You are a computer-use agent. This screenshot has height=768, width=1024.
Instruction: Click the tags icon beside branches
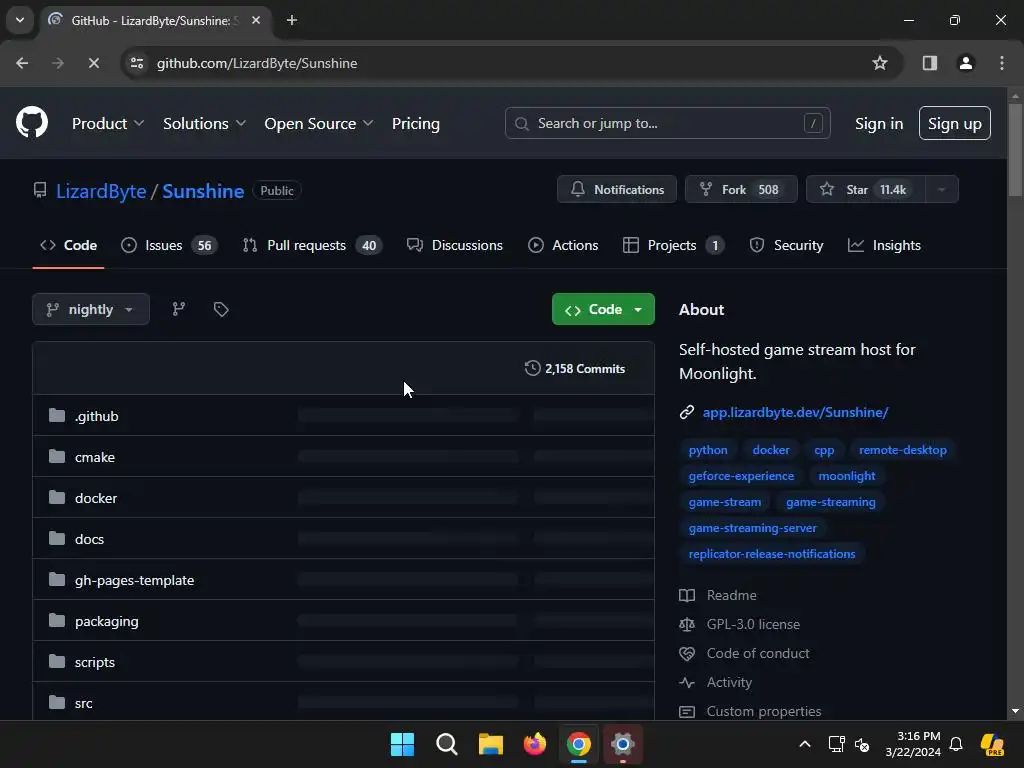(x=221, y=309)
